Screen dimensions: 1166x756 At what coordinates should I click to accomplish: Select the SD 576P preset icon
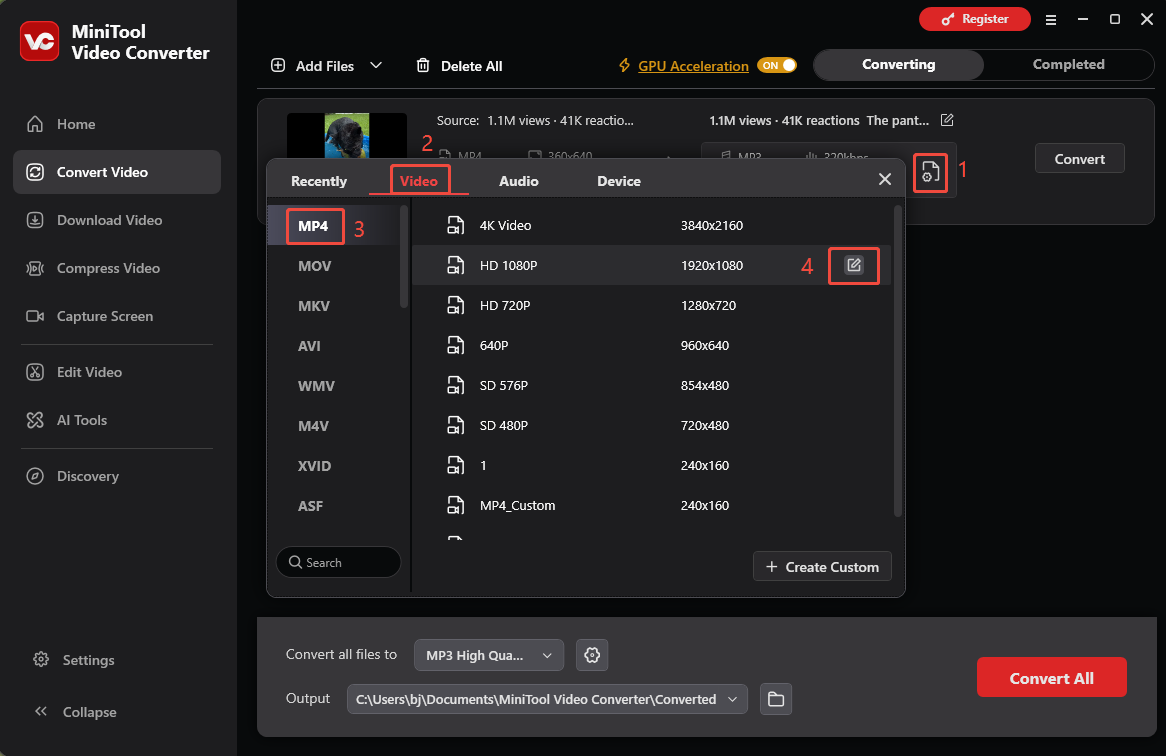click(x=455, y=386)
